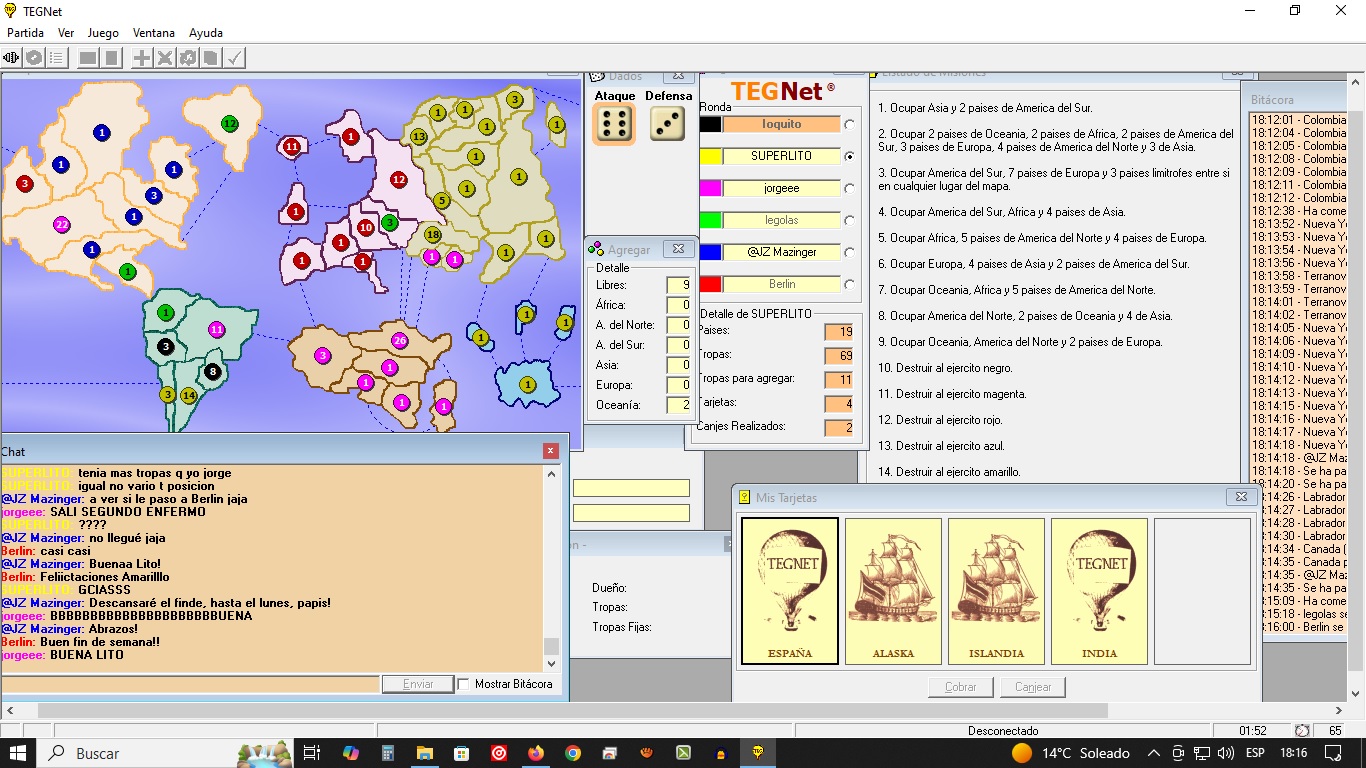Image resolution: width=1366 pixels, height=768 pixels.
Task: Select the SUPERLITO player radio button
Action: tap(850, 156)
